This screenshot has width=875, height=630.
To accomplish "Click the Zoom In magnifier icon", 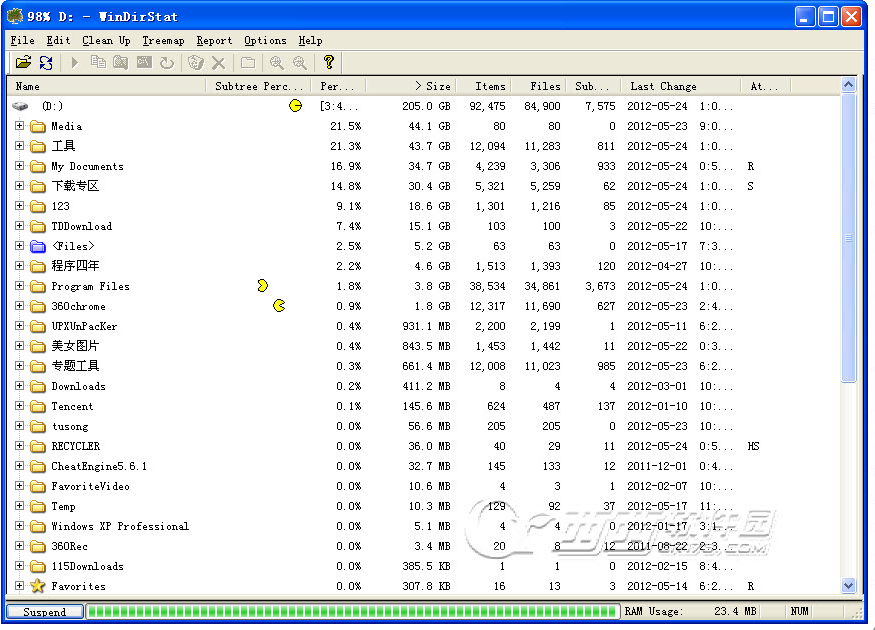I will coord(277,62).
